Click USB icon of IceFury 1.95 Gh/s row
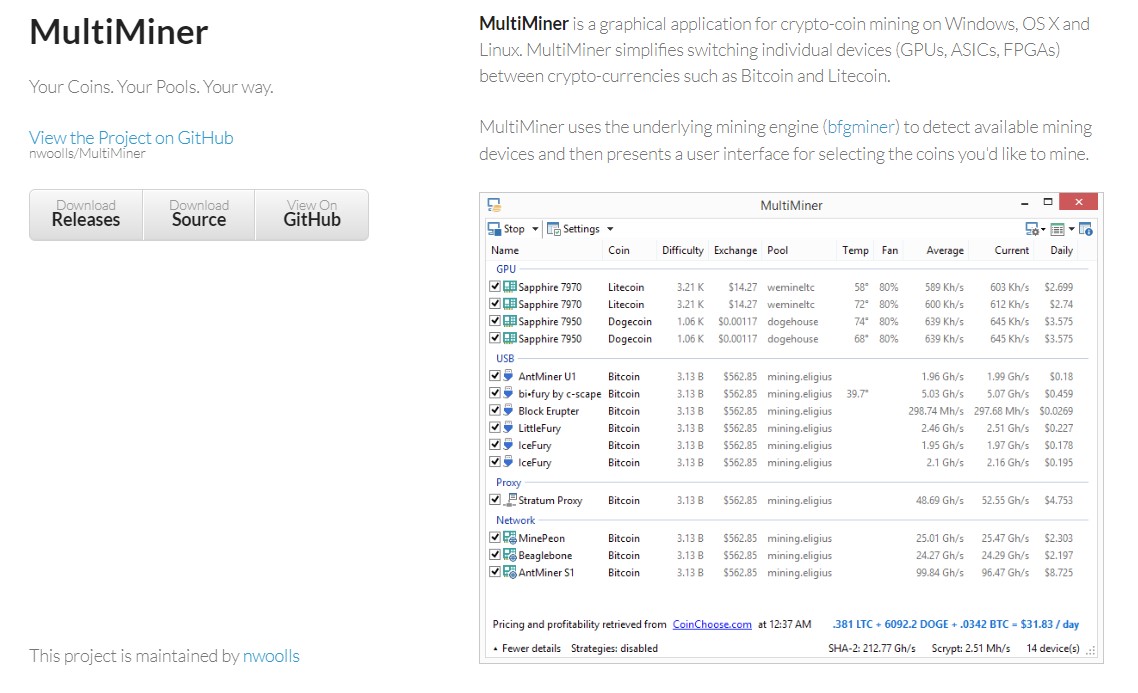The width and height of the screenshot is (1138, 693). [509, 445]
